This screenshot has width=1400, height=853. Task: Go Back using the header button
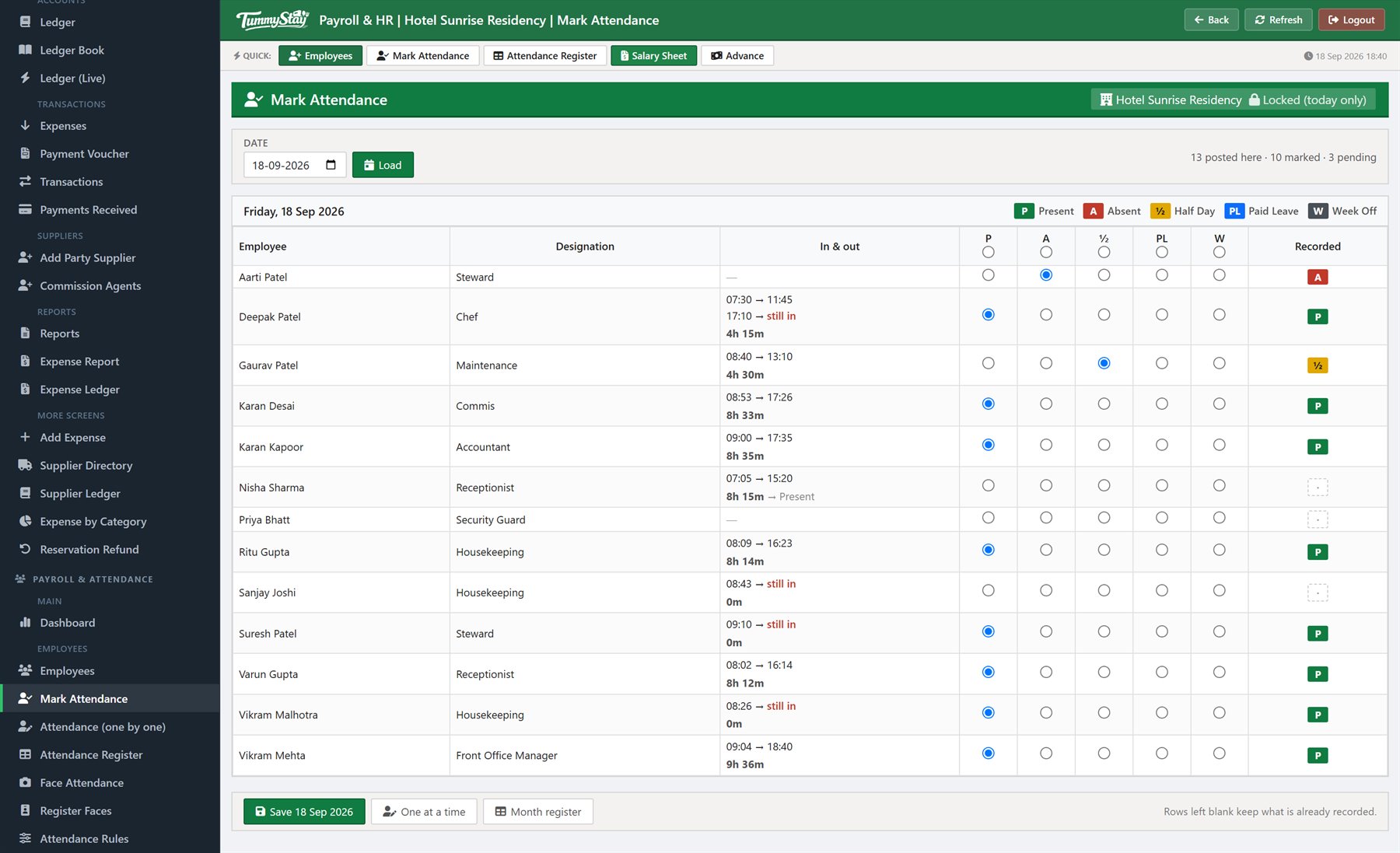(x=1211, y=19)
